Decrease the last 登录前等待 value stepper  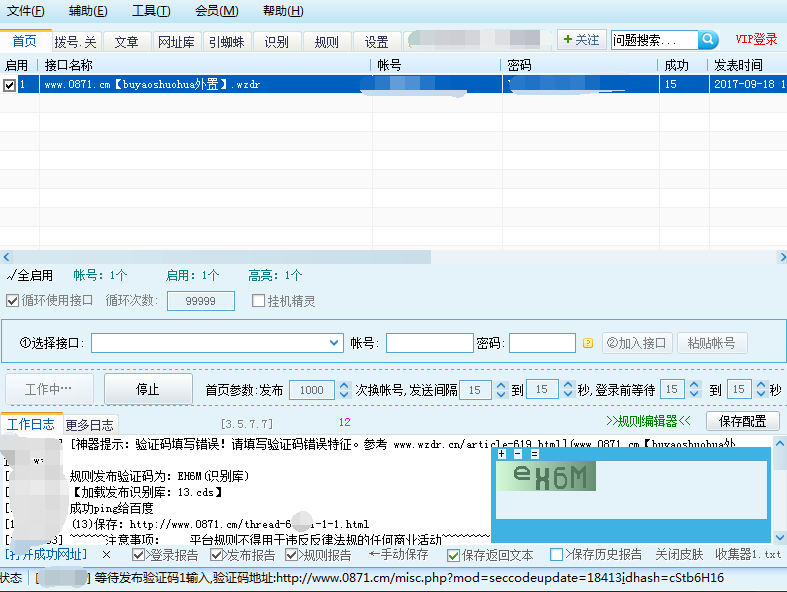(761, 393)
